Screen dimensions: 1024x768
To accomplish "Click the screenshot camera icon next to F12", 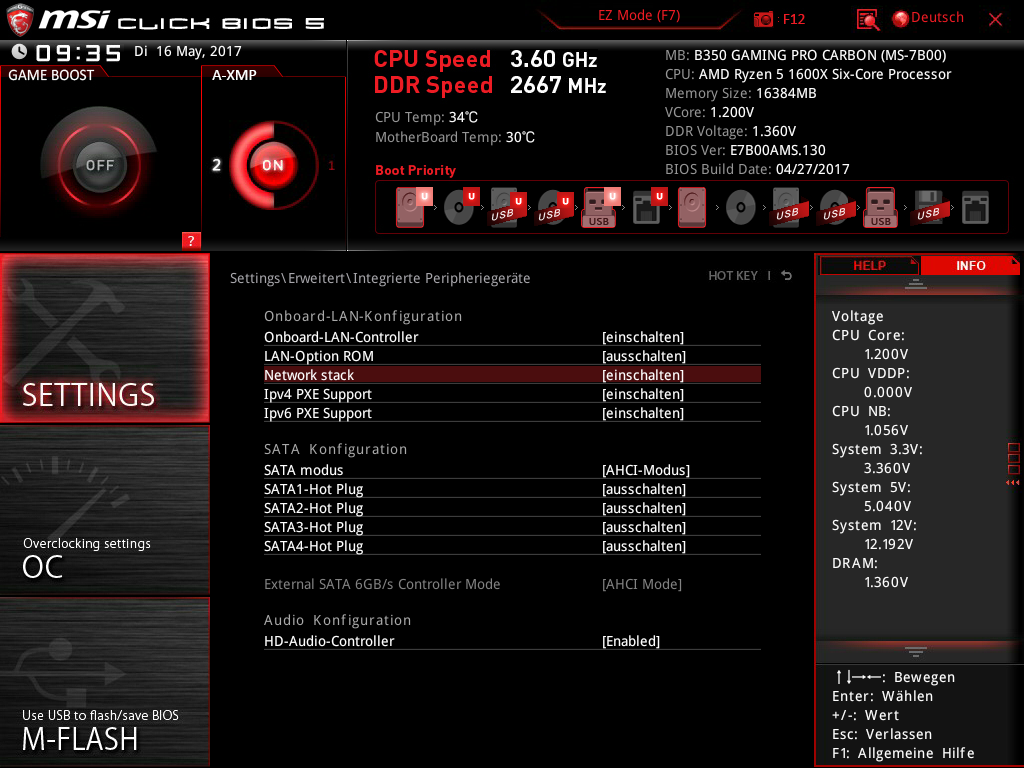I will click(763, 19).
